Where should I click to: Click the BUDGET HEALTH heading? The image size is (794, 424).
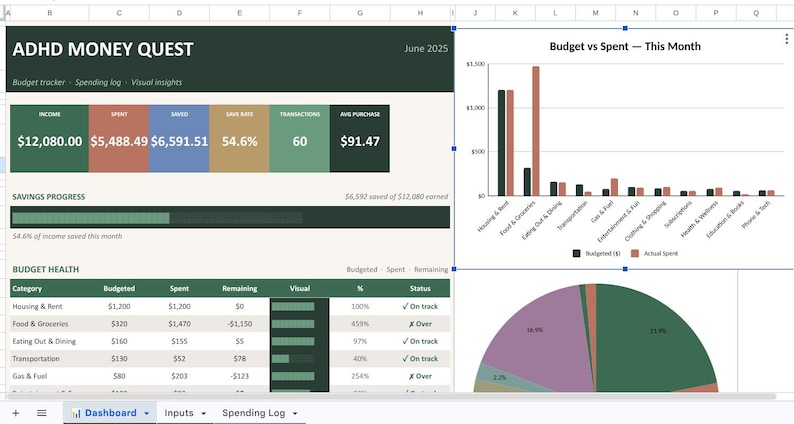[x=46, y=269]
